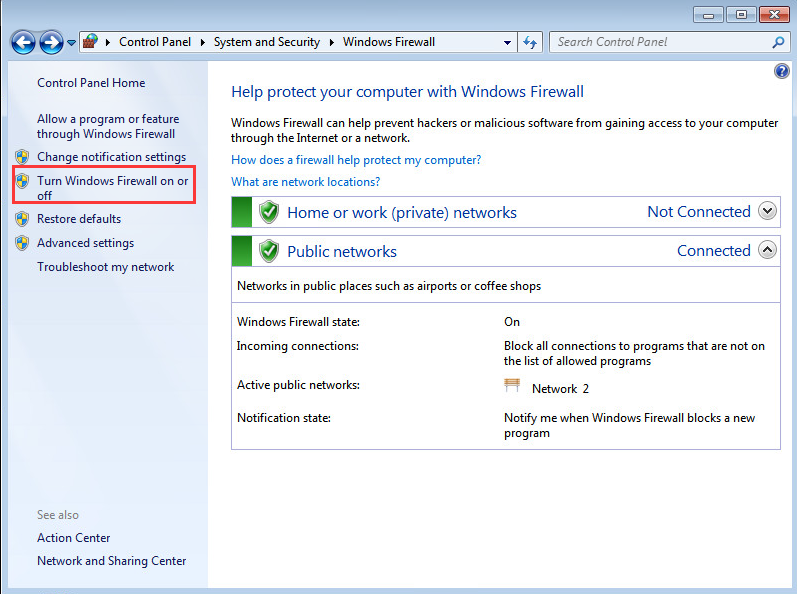797x594 pixels.
Task: Click Windows Firewall state On value
Action: click(x=512, y=322)
